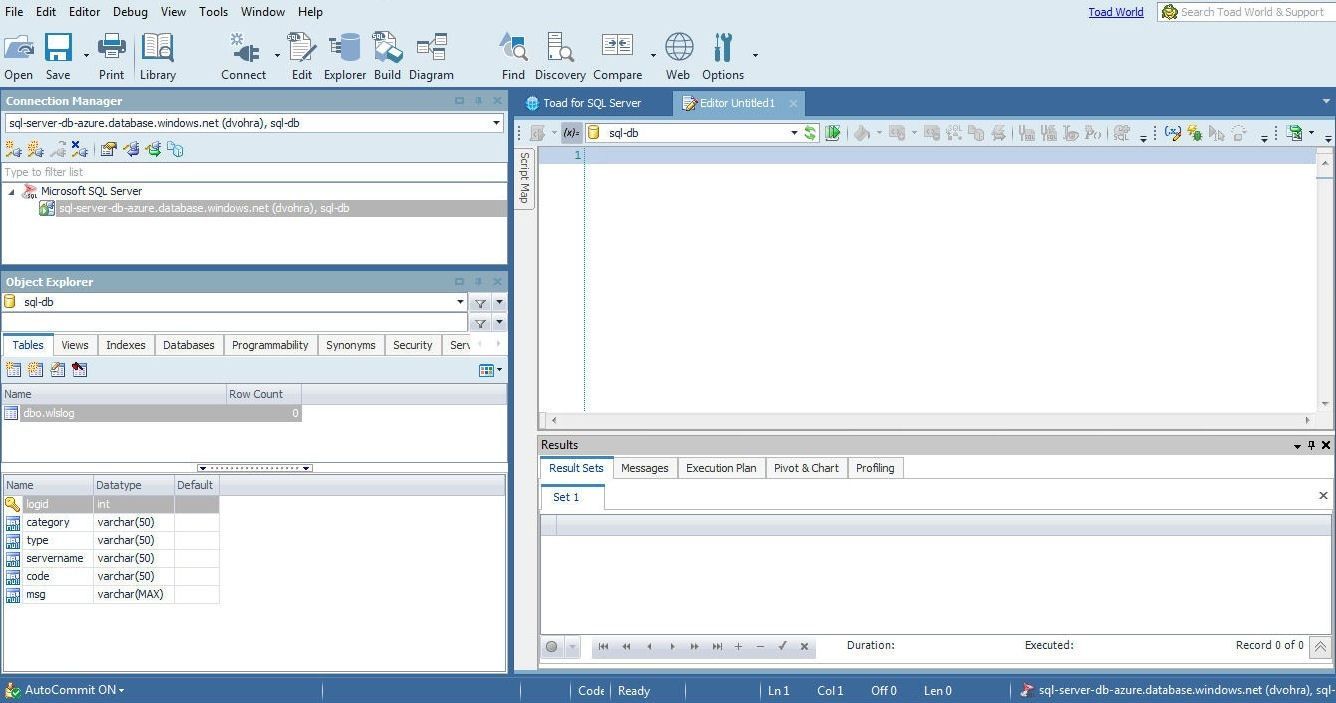Click the first record navigation button
1336x703 pixels.
[x=603, y=647]
